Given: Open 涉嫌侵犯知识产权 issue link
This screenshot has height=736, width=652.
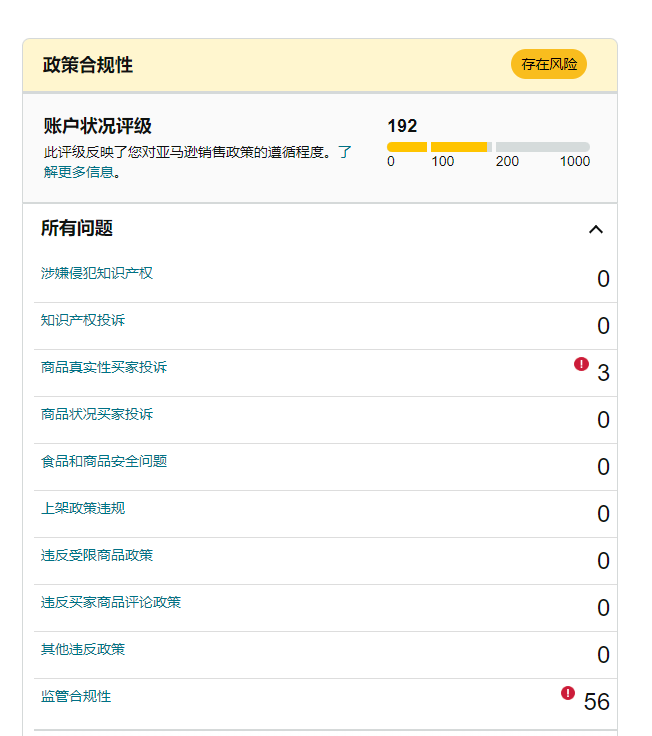Looking at the screenshot, I should click(x=97, y=273).
